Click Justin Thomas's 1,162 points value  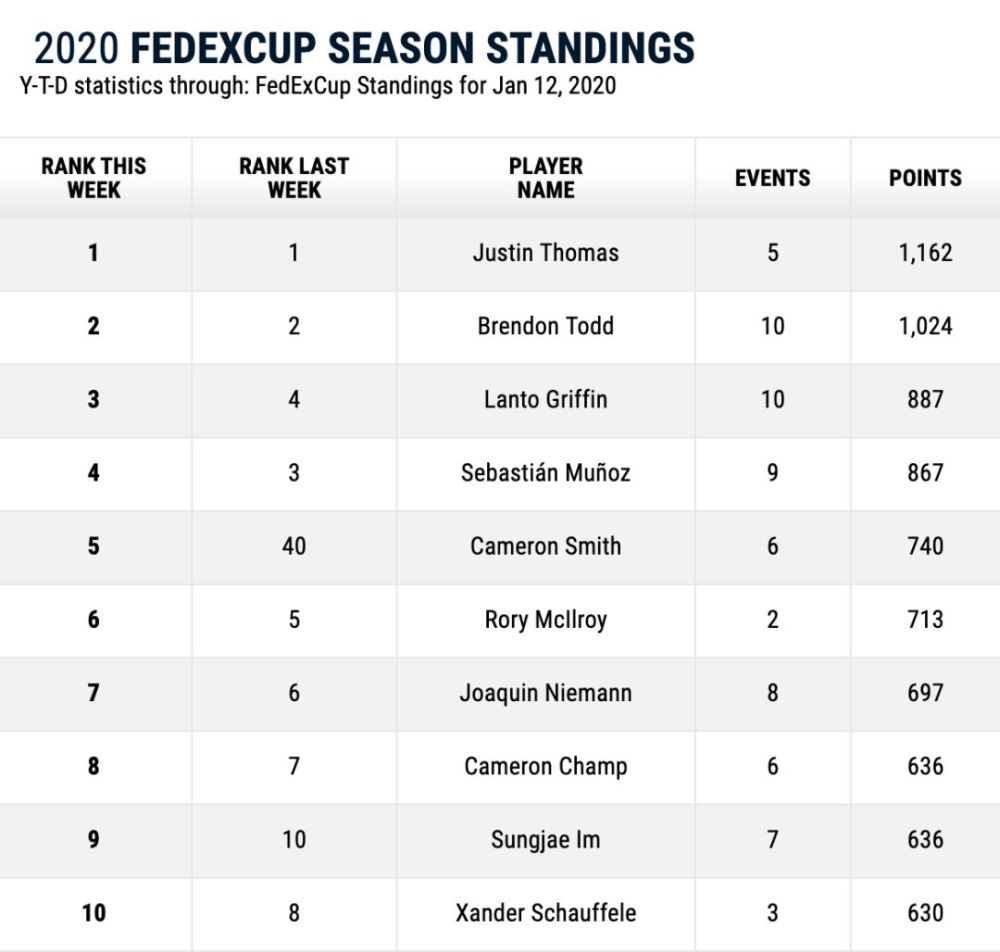(925, 253)
